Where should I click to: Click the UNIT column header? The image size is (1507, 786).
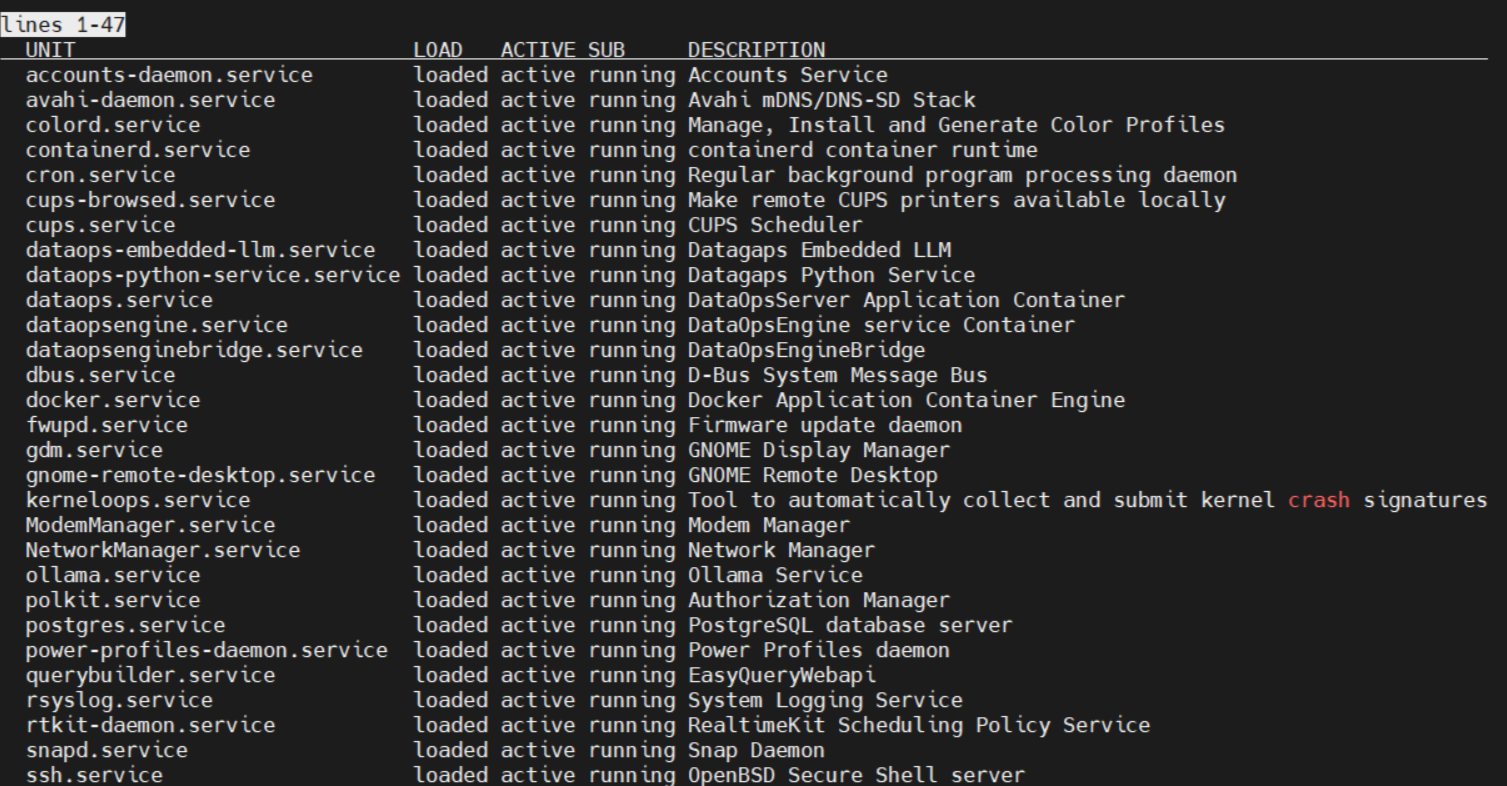click(x=50, y=50)
